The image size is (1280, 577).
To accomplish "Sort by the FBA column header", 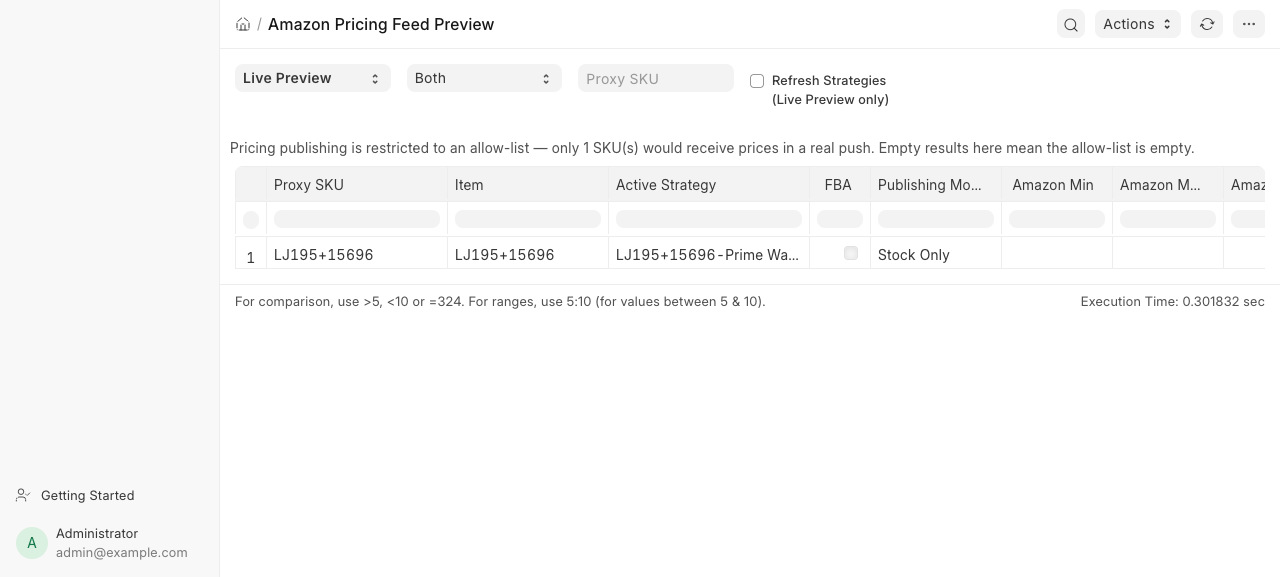I will [x=840, y=185].
